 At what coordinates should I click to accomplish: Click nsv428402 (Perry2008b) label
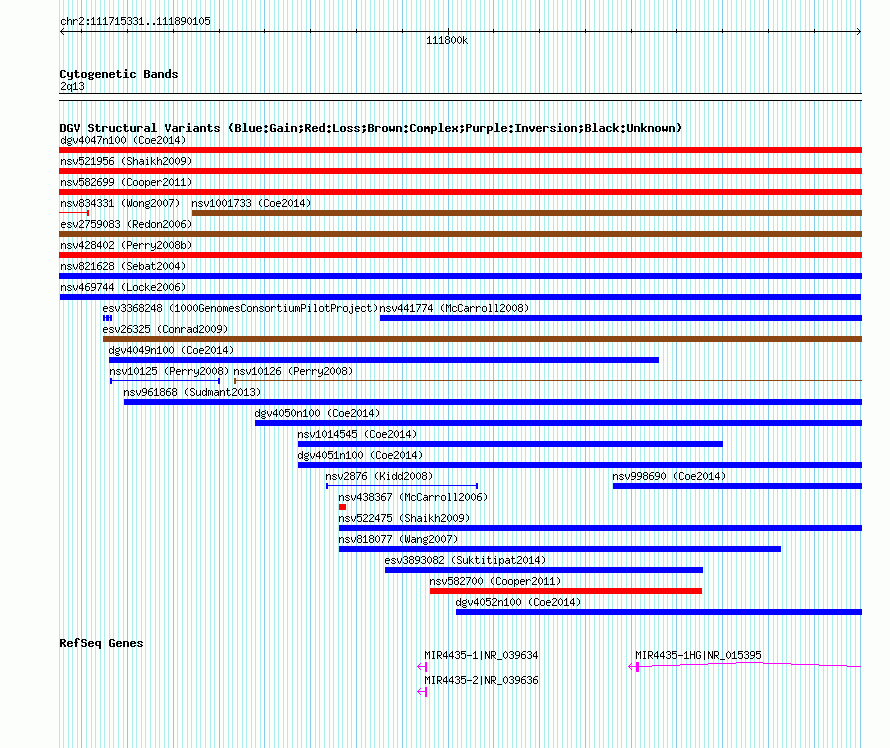pyautogui.click(x=126, y=245)
